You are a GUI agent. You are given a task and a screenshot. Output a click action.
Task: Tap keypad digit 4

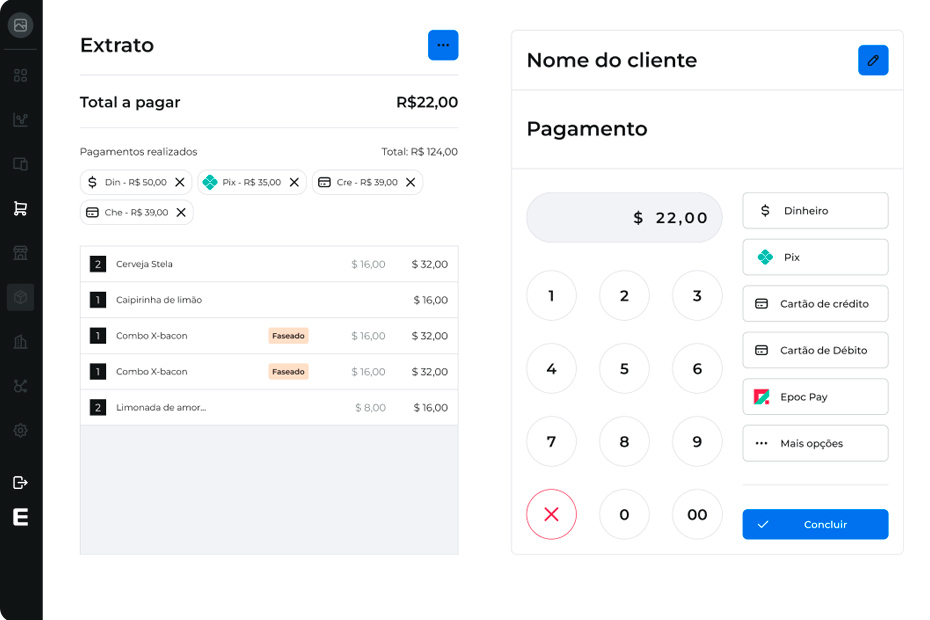pos(552,368)
